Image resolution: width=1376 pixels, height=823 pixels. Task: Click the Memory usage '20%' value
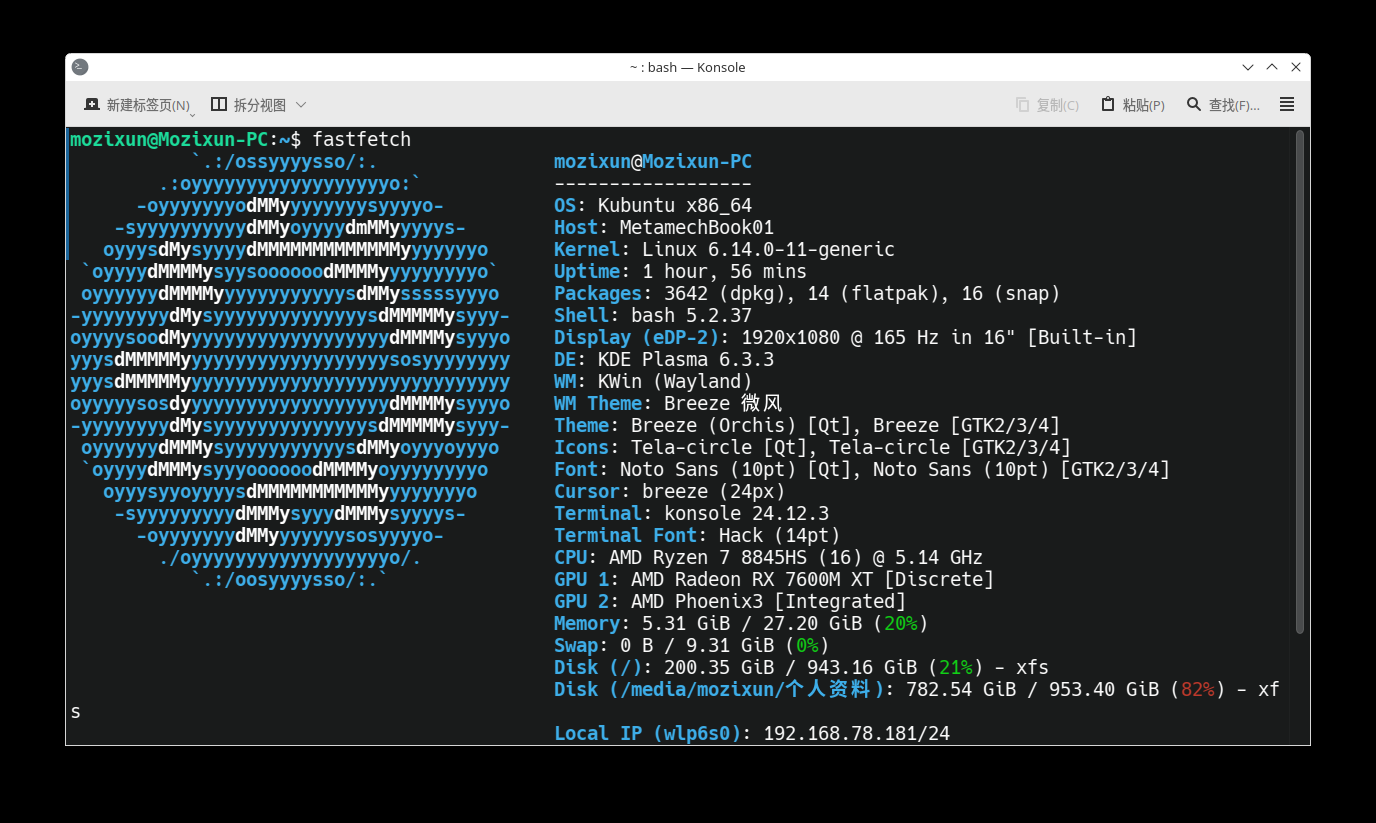[900, 623]
